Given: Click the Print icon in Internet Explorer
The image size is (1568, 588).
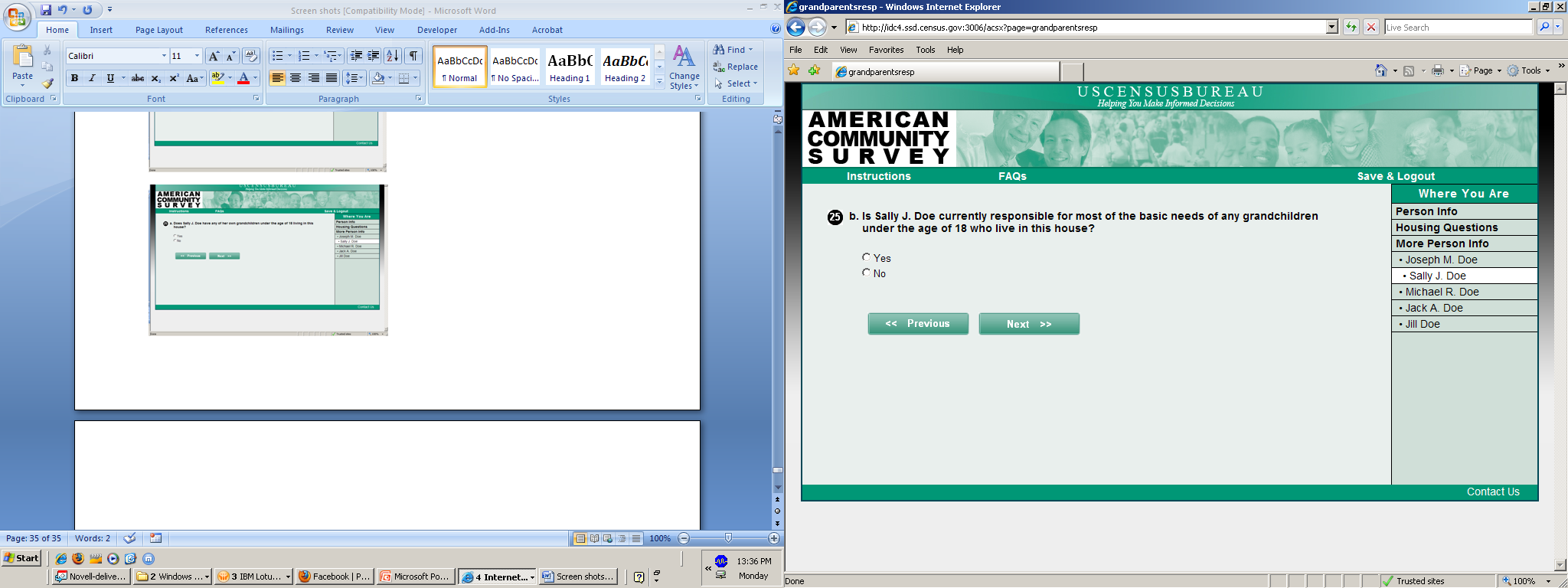Looking at the screenshot, I should 1438,70.
